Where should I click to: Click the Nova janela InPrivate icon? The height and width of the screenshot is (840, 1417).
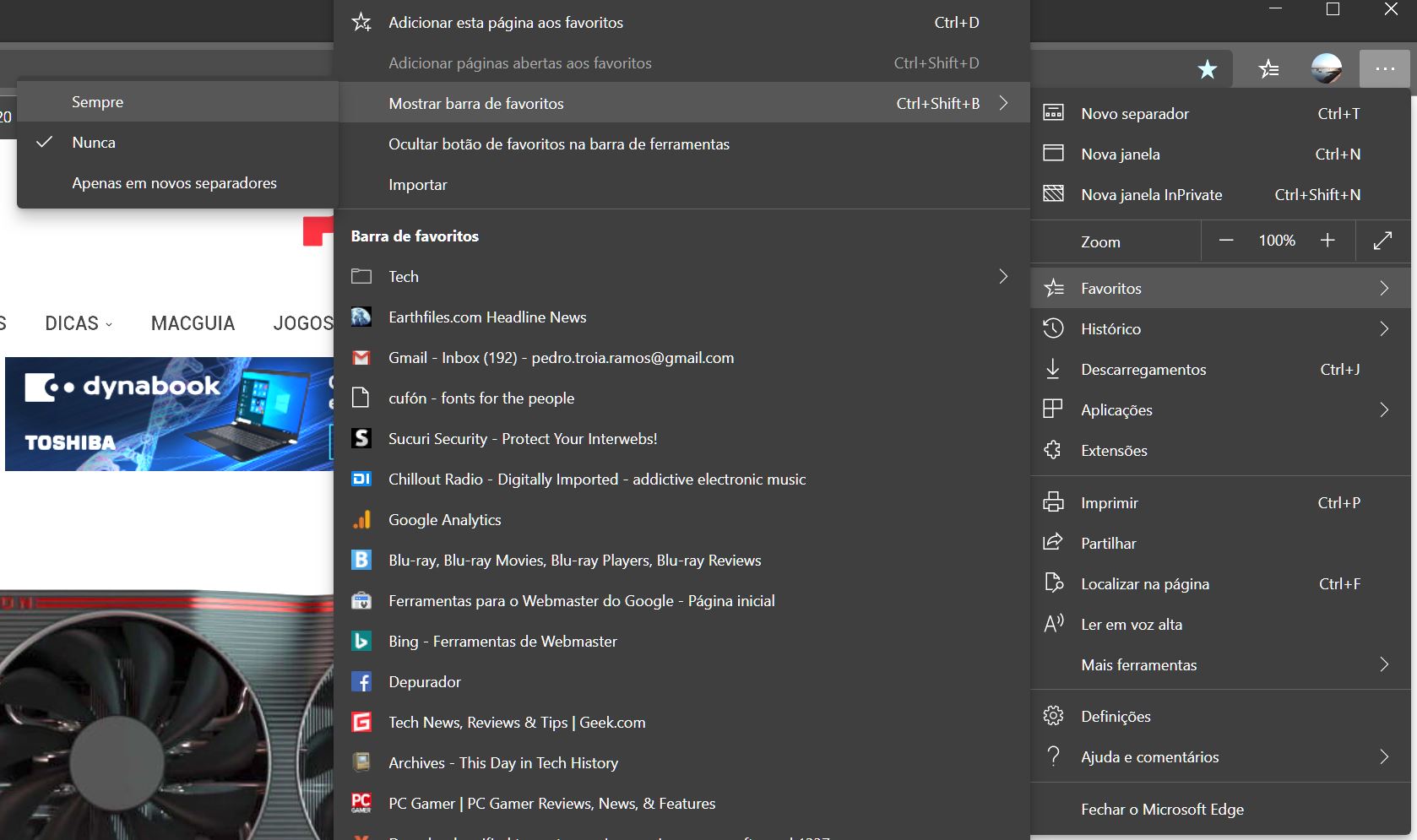coord(1053,193)
